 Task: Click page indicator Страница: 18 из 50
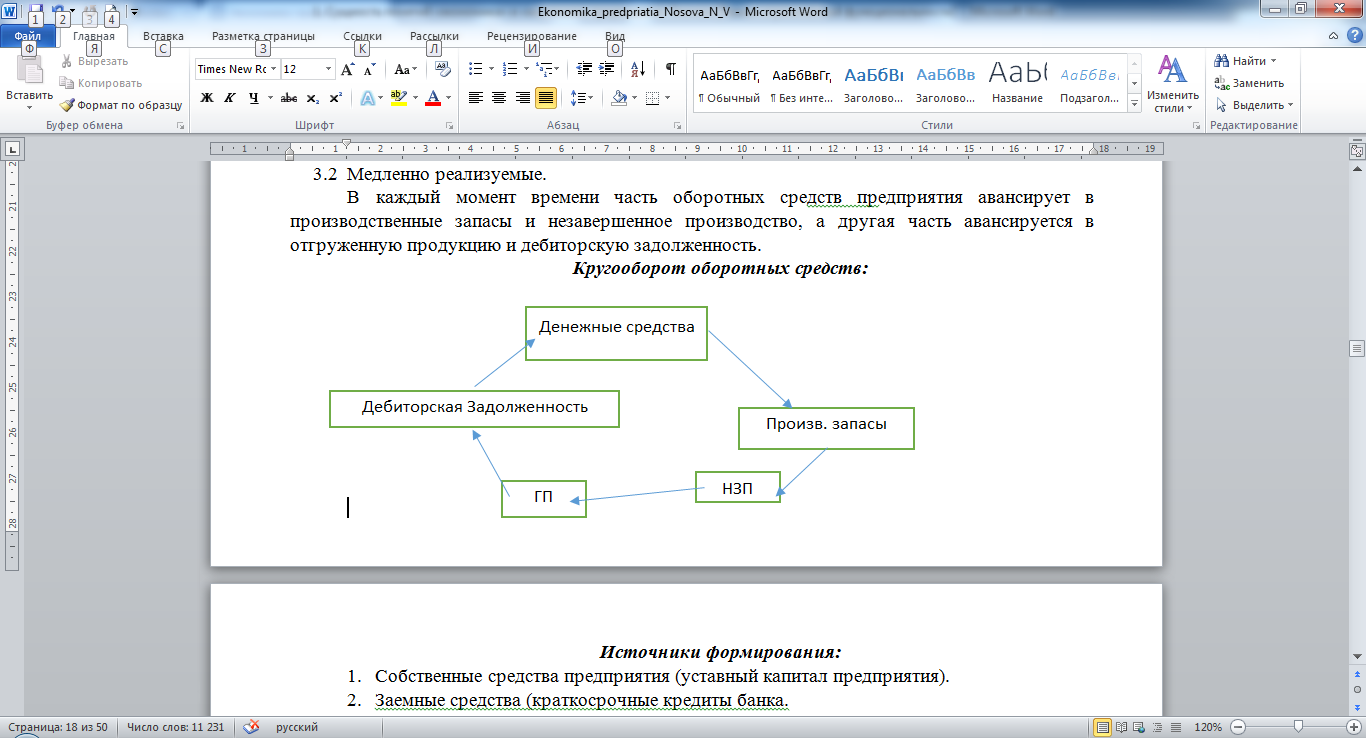coord(57,727)
